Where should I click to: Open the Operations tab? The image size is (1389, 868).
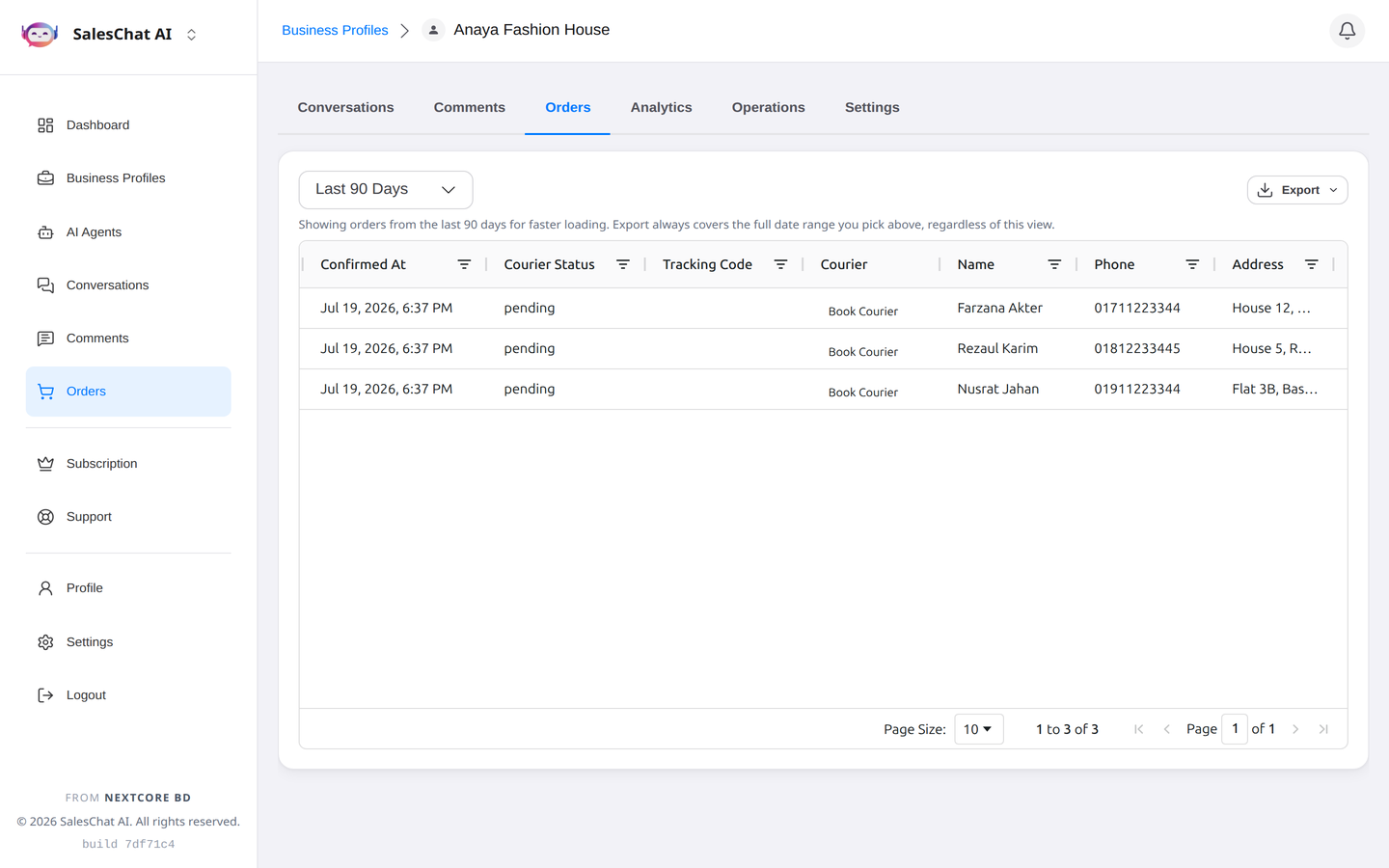click(768, 108)
